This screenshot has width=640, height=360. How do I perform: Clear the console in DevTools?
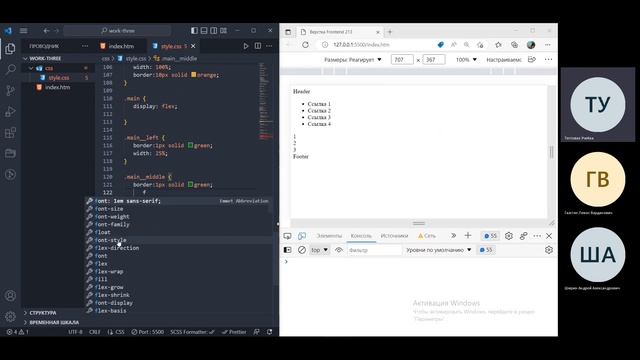tap(302, 250)
